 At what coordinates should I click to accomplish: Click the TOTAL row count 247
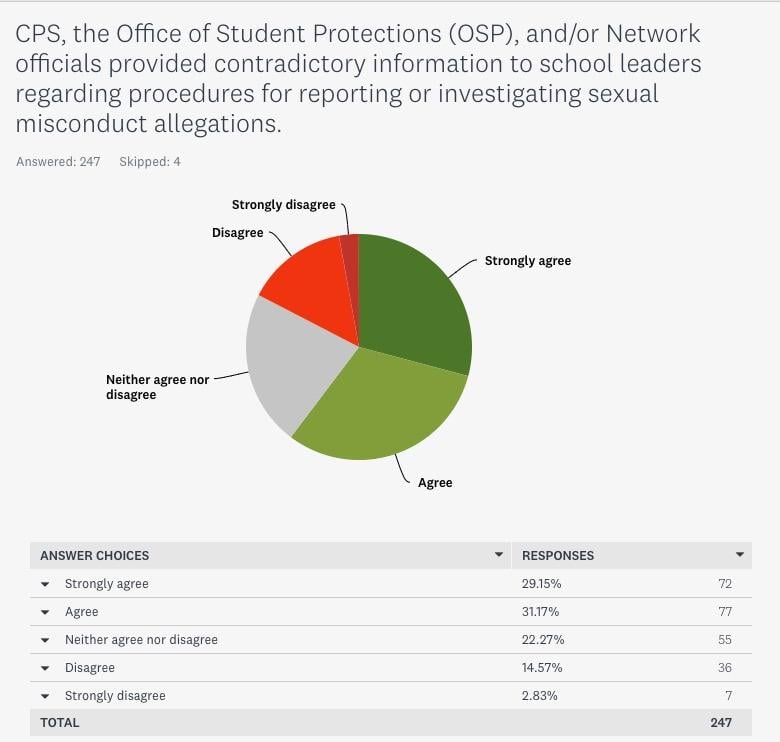721,723
